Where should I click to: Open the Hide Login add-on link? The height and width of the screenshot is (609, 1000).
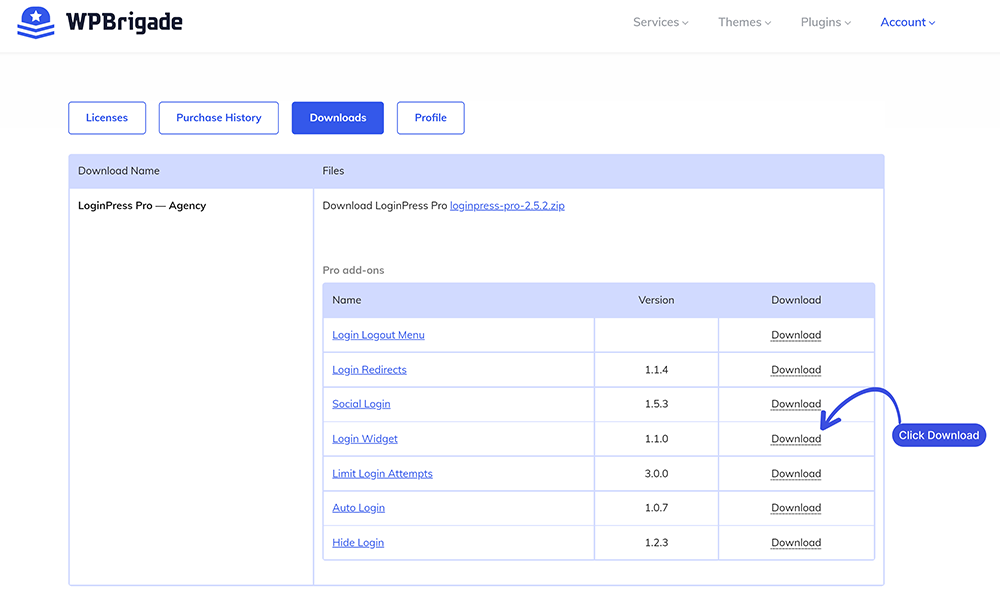coord(358,543)
